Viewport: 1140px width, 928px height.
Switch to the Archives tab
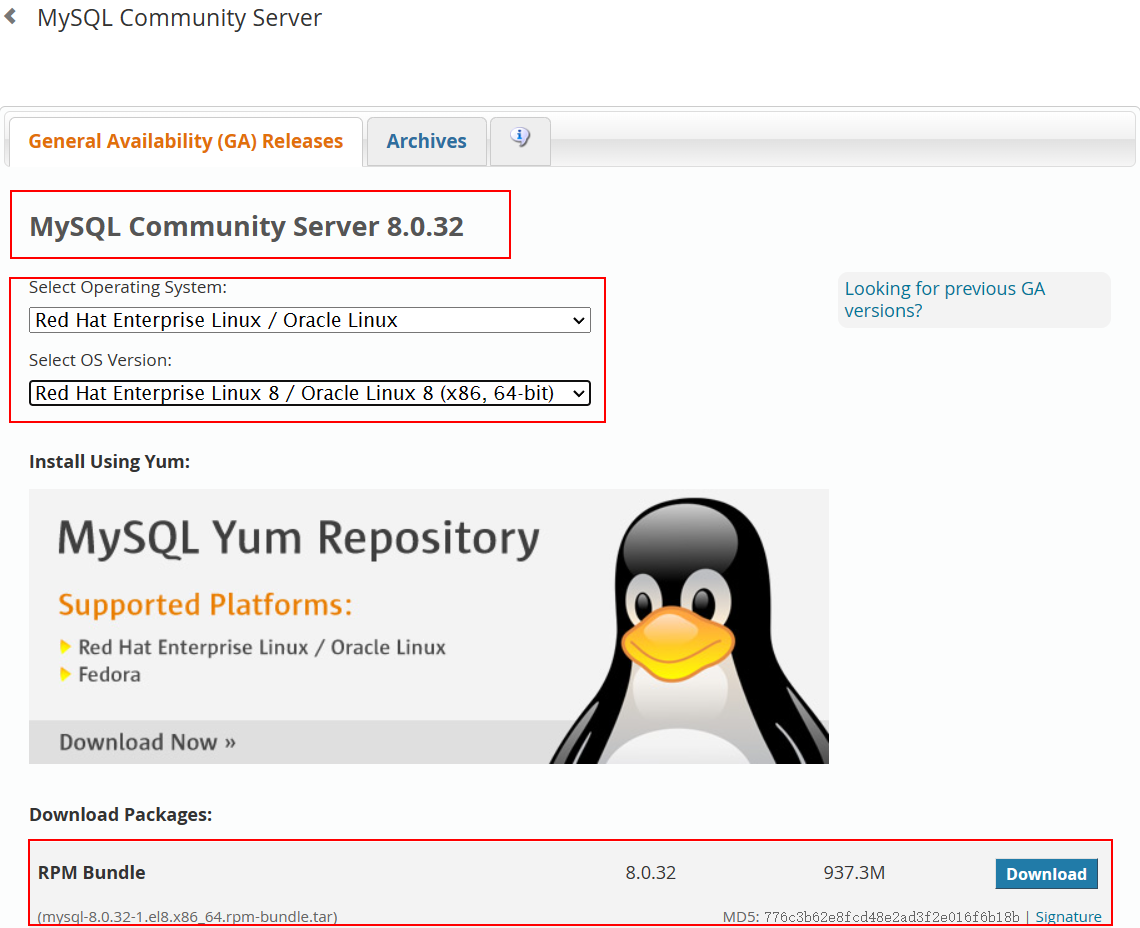427,141
